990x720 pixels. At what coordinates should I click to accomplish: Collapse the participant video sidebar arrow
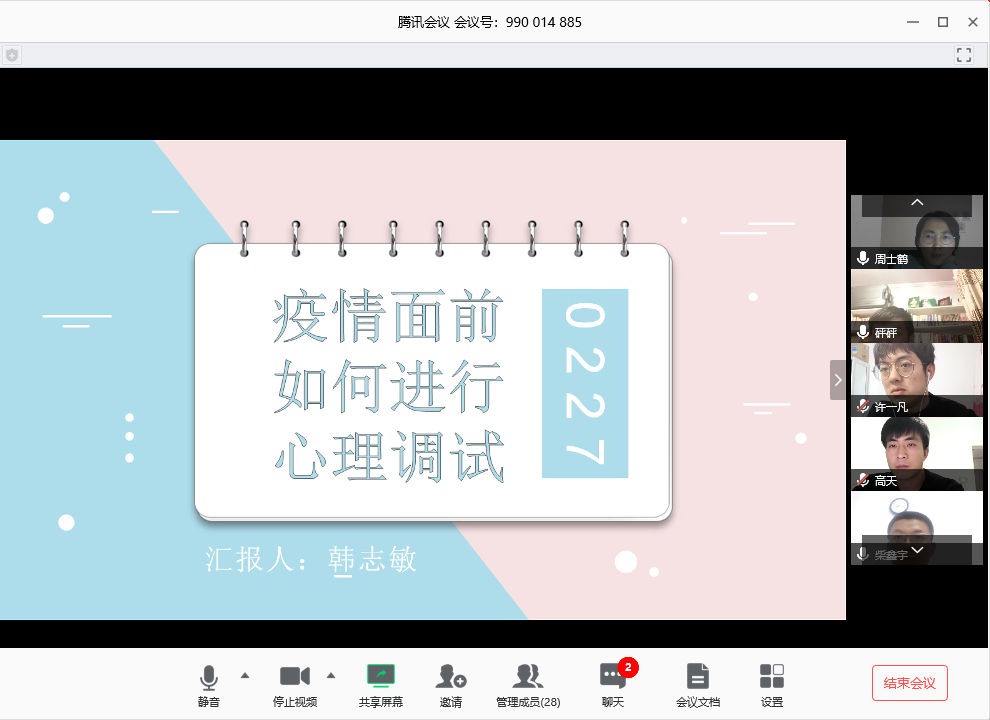point(838,380)
